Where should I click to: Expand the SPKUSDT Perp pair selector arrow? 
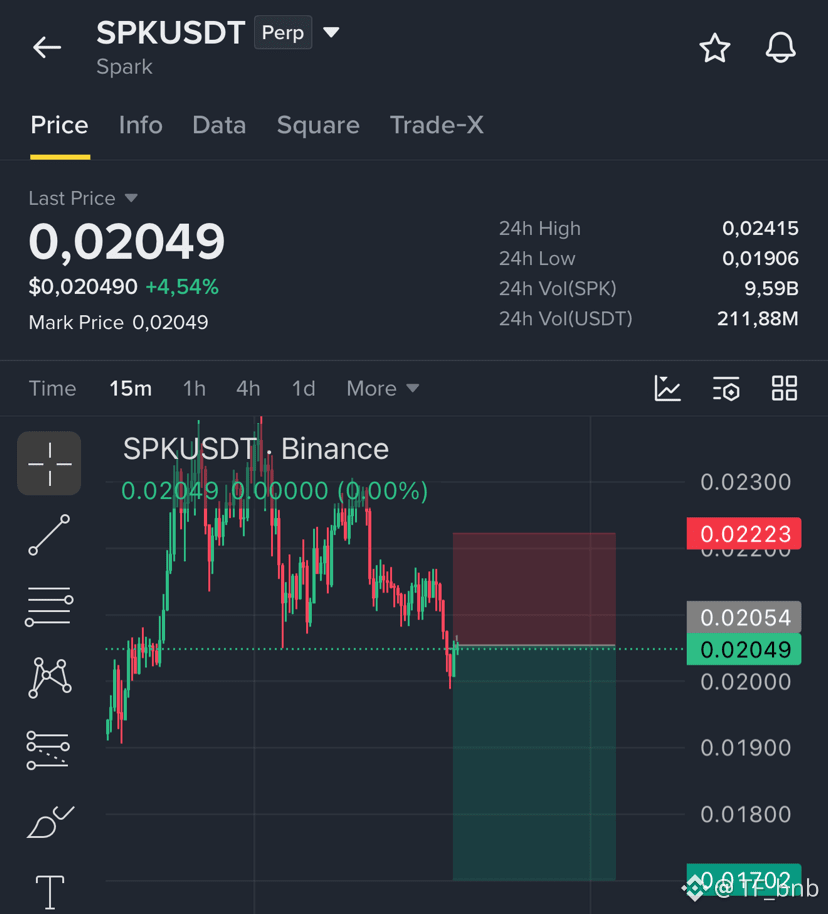coord(331,32)
